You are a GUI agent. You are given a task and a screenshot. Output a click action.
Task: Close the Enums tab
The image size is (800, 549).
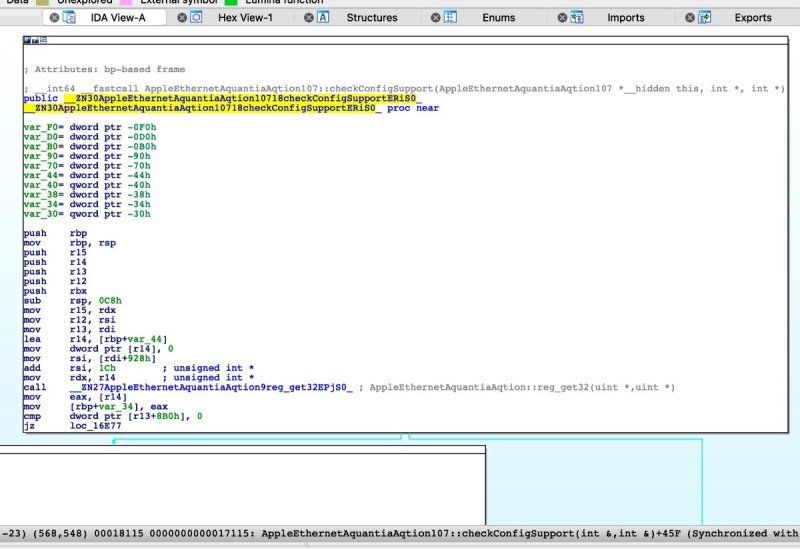(435, 18)
